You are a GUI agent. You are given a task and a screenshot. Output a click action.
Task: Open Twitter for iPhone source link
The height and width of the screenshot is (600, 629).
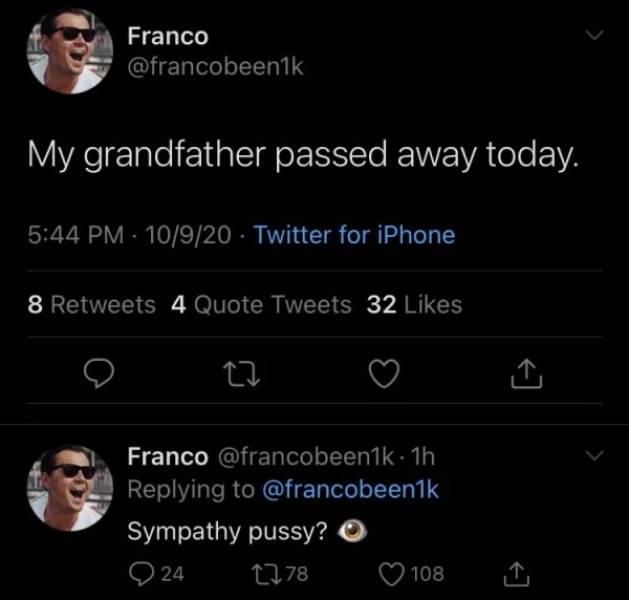[354, 236]
